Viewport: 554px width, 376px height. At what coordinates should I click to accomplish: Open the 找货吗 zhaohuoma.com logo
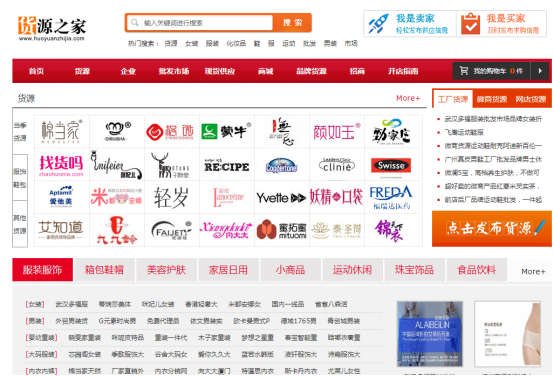[61, 165]
